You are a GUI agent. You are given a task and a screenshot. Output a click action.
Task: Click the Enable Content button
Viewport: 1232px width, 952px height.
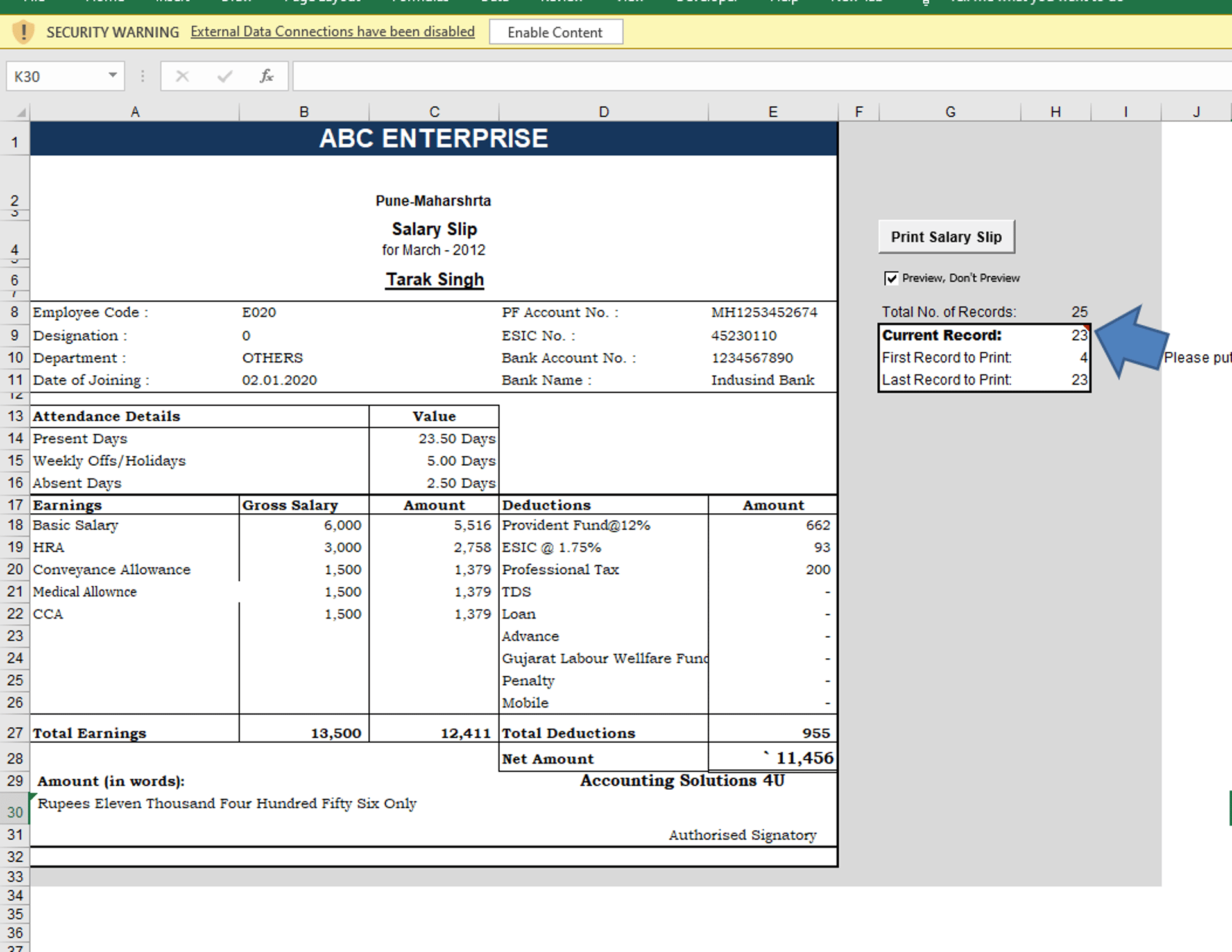coord(555,32)
